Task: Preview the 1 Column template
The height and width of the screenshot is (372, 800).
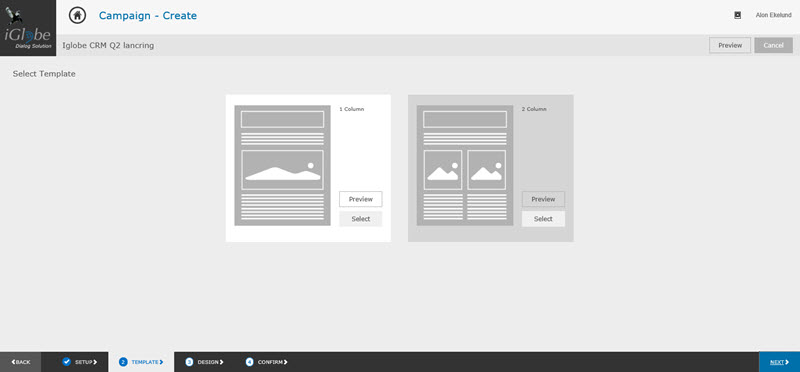Action: (361, 199)
